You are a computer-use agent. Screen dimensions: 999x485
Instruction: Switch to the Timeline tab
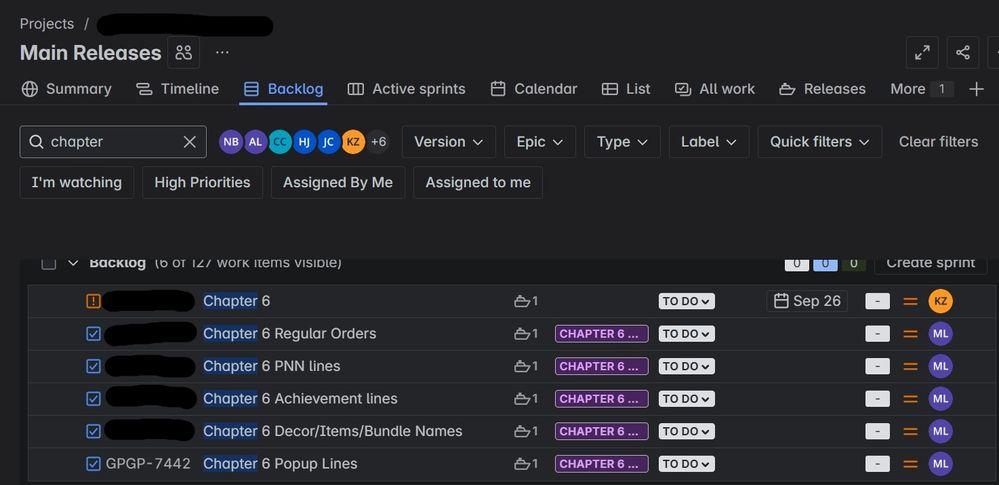click(x=178, y=89)
